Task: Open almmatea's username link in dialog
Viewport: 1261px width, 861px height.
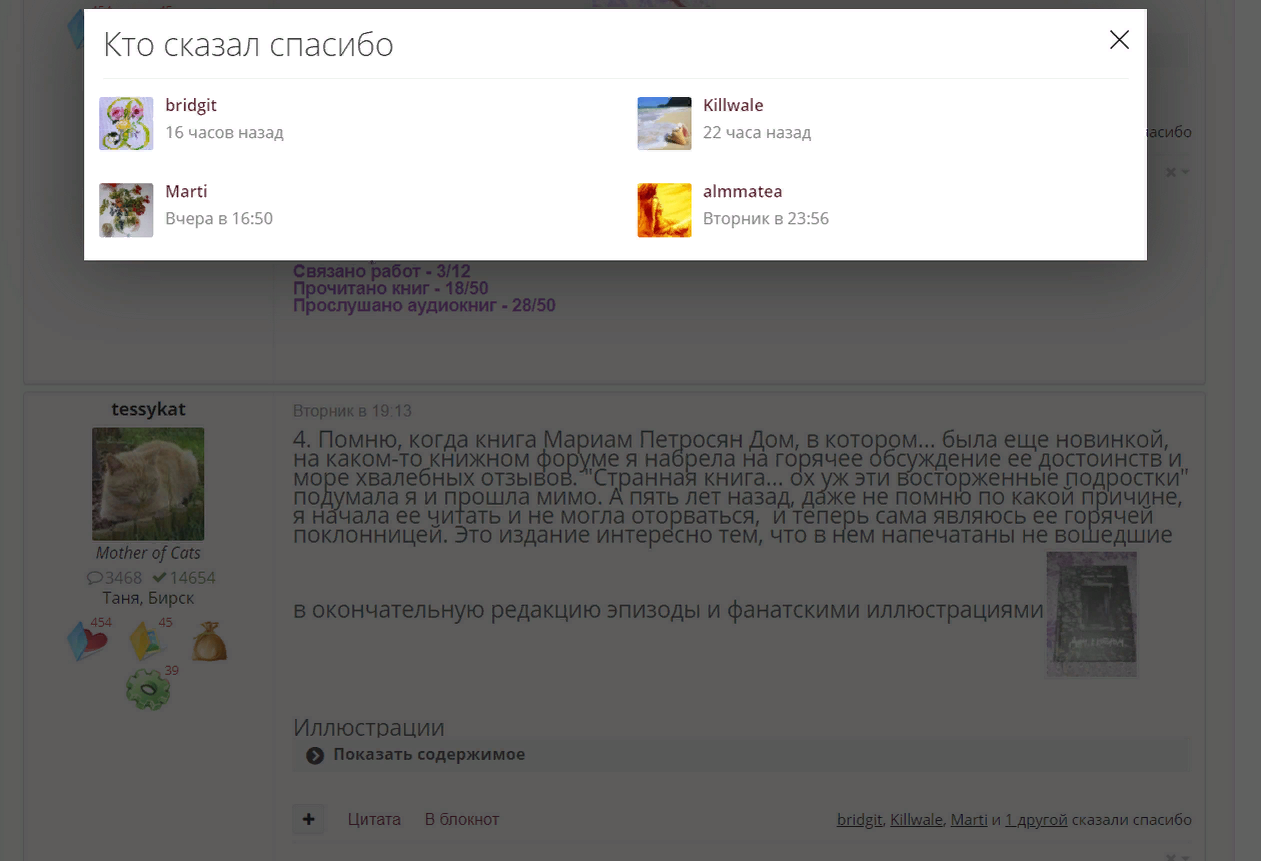Action: 742,191
